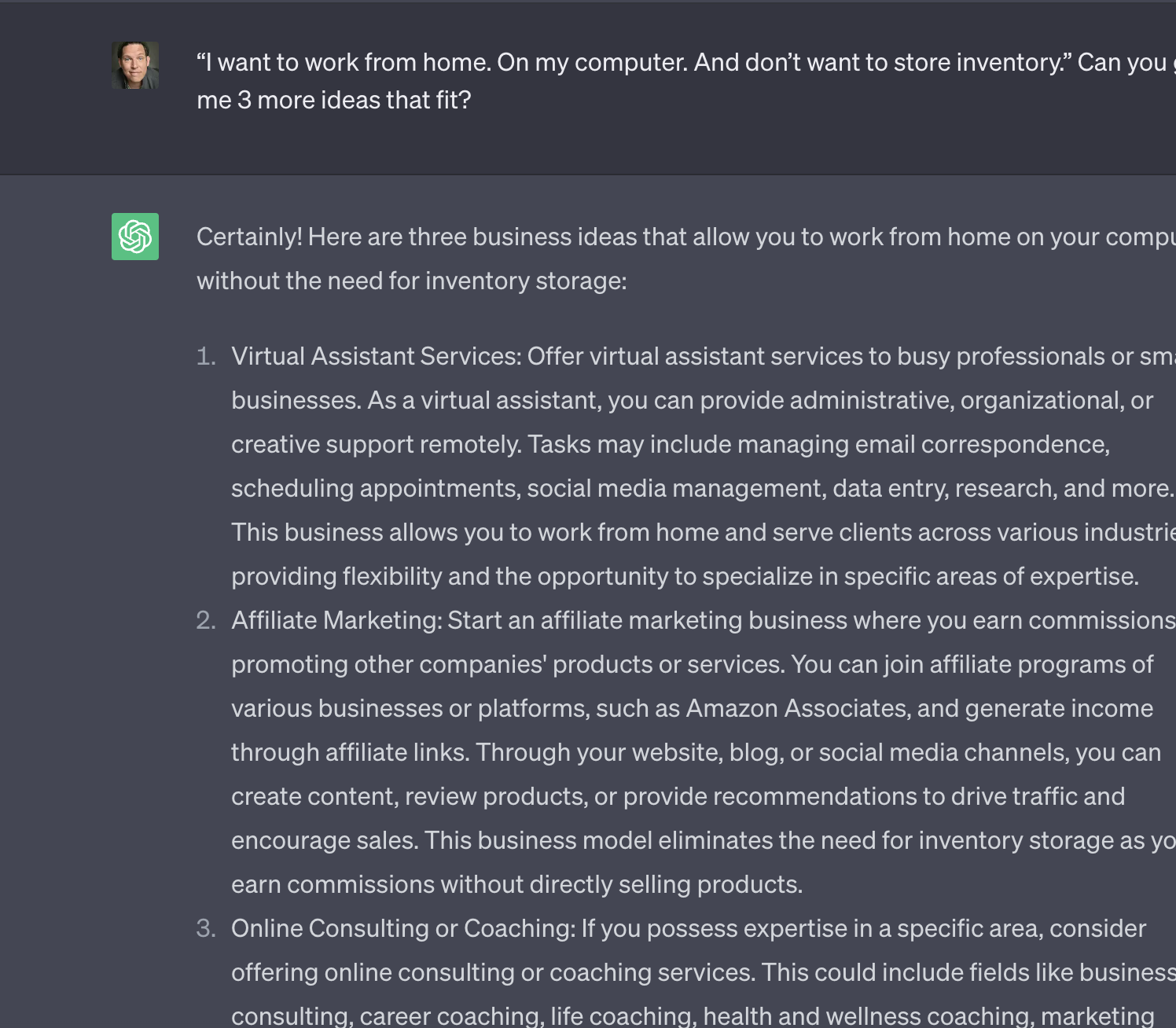Screen dimensions: 1176x1028
Task: Click the 'scheduling appointments, social media management' line
Action: 703,488
